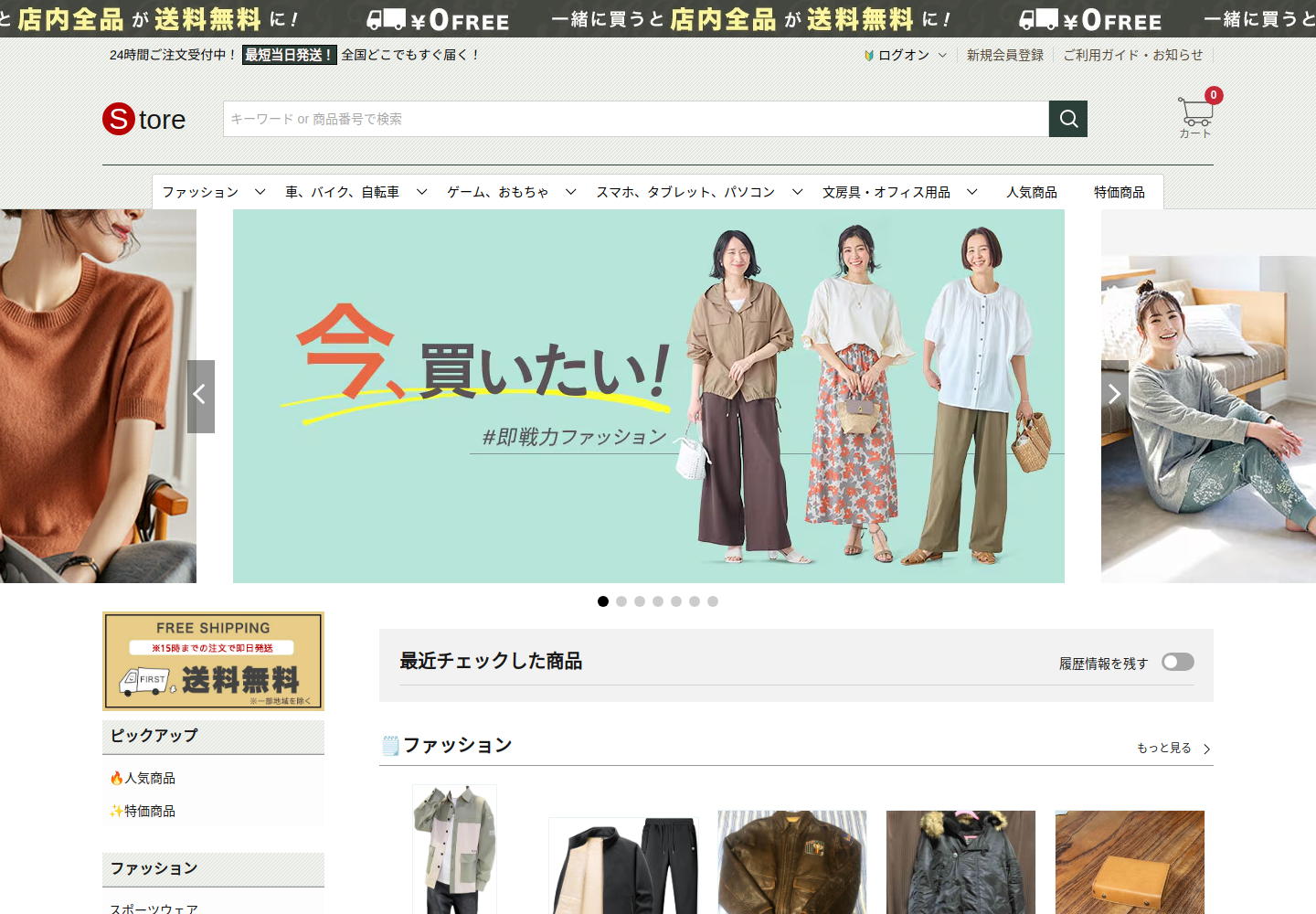This screenshot has height=914, width=1316.
Task: Select the sixth carousel dot
Action: tap(695, 601)
